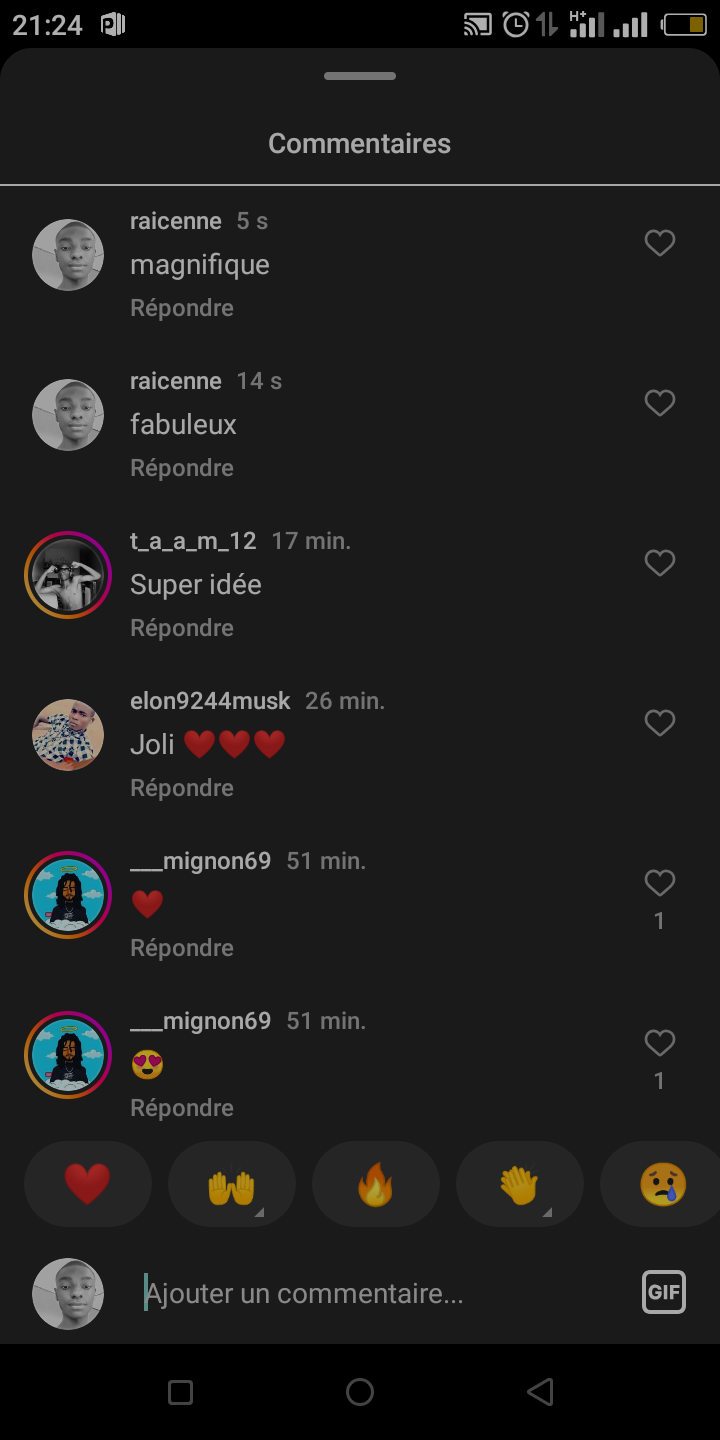Screen dimensions: 720x1440
Task: Tap heart on elon9244musk's "Joli" comment
Action: pos(659,723)
